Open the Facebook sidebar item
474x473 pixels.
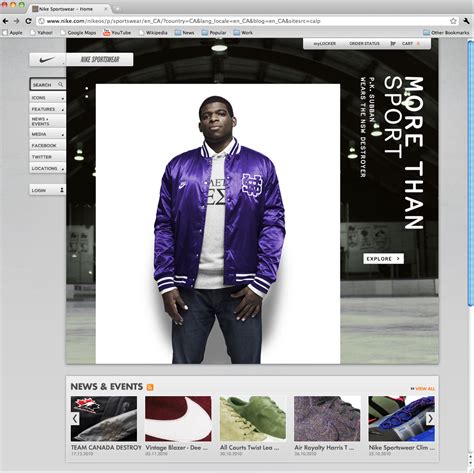pyautogui.click(x=48, y=145)
